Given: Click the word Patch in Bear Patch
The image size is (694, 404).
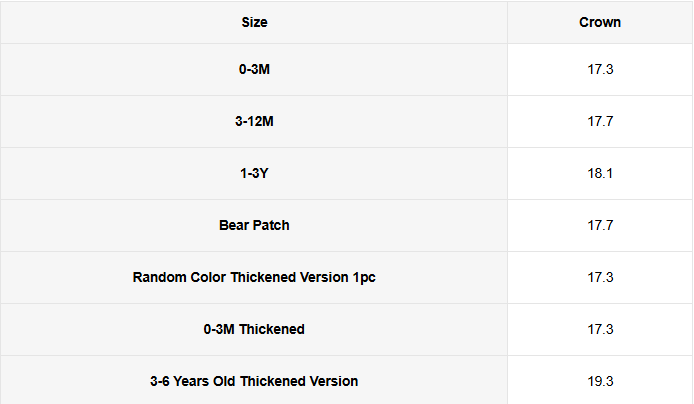Looking at the screenshot, I should pyautogui.click(x=271, y=225).
